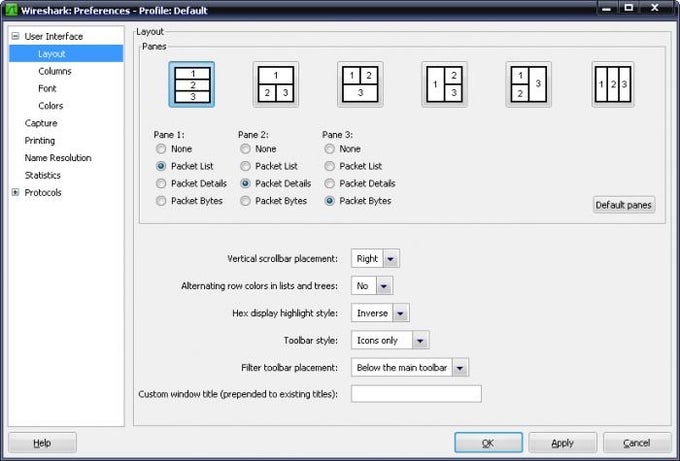Set Pane 3 to Packet Bytes
This screenshot has height=461, width=680.
coord(329,201)
